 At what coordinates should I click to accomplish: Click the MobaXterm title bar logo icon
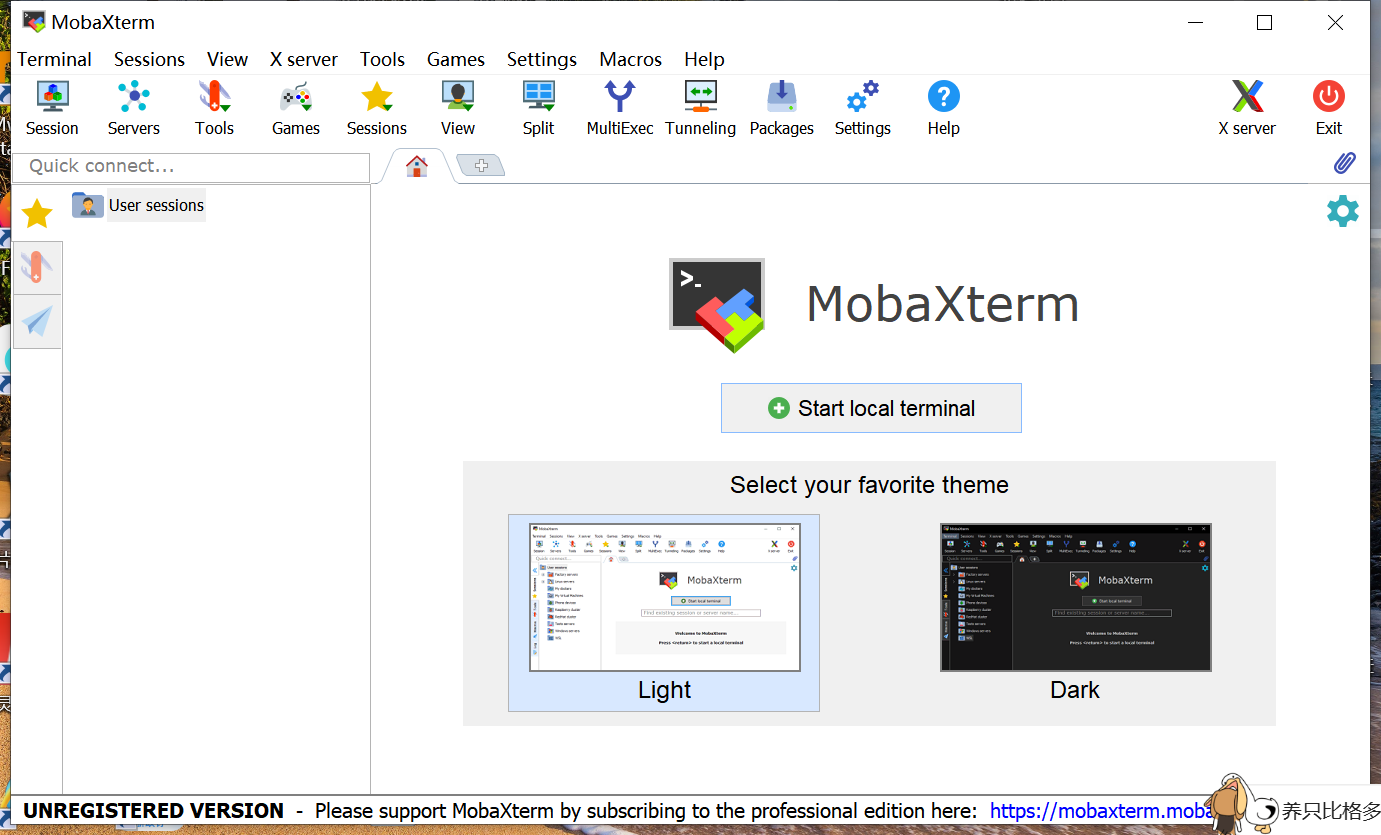[34, 21]
